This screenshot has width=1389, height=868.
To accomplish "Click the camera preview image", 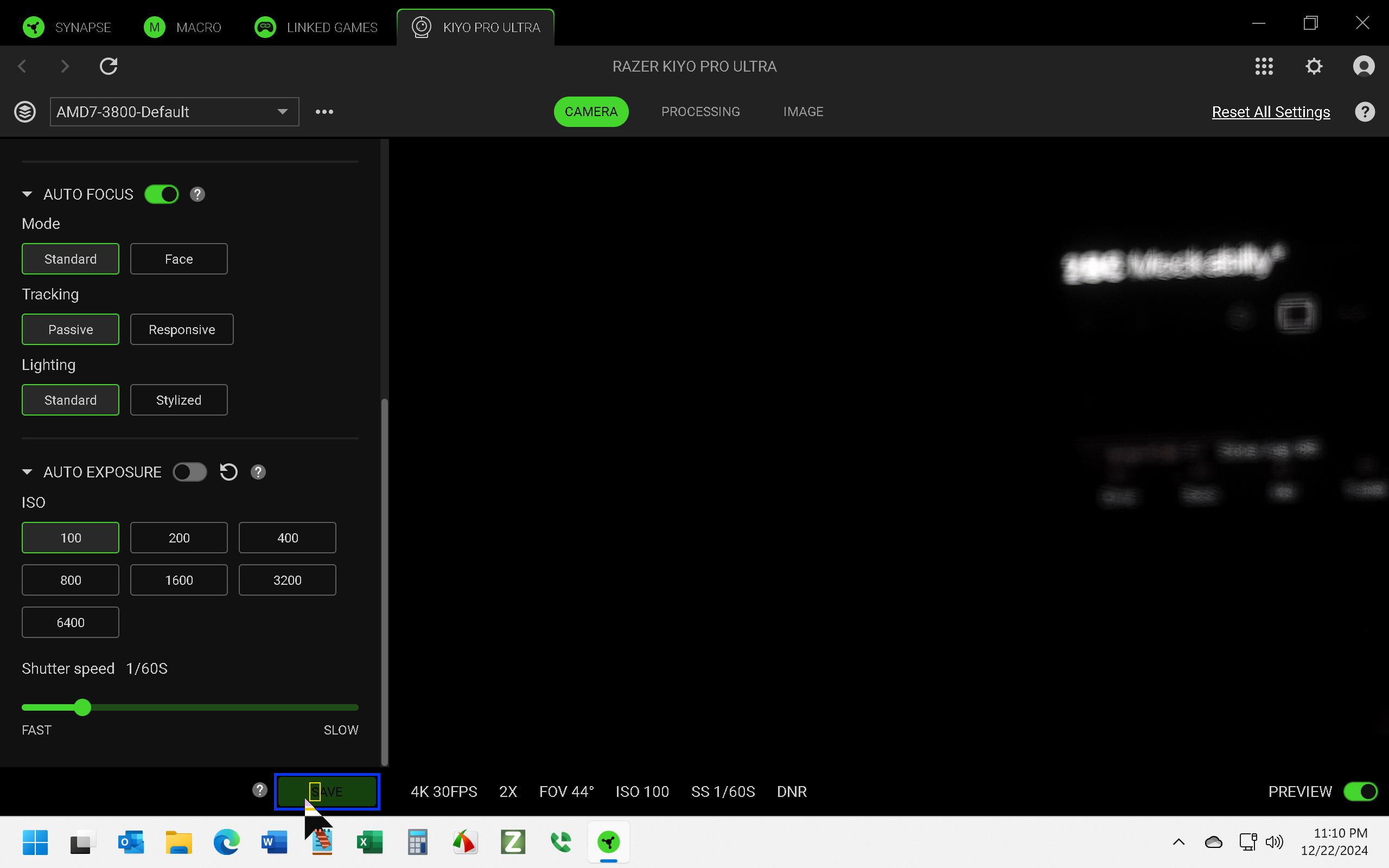I will pyautogui.click(x=889, y=452).
